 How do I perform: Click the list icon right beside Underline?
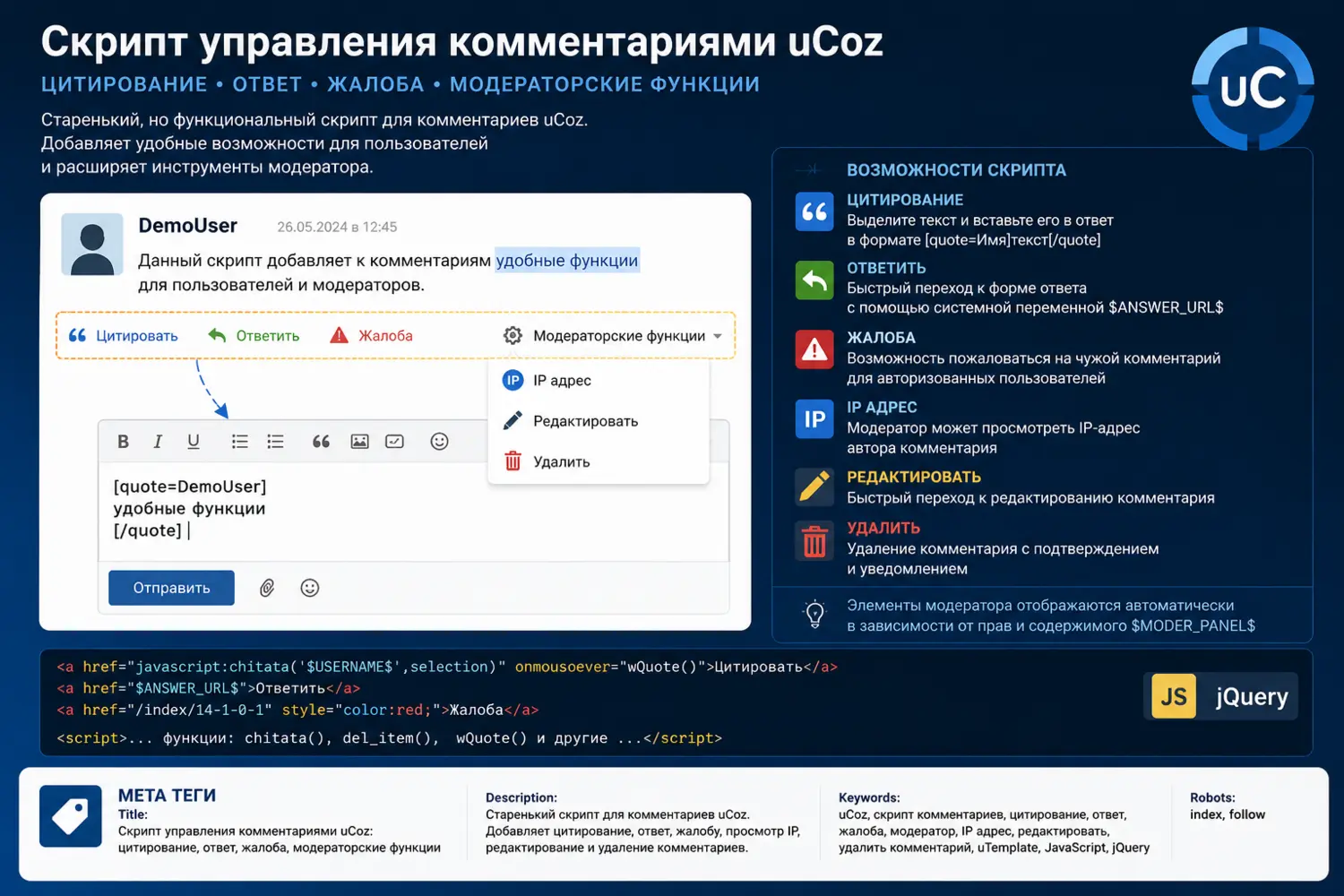(240, 442)
